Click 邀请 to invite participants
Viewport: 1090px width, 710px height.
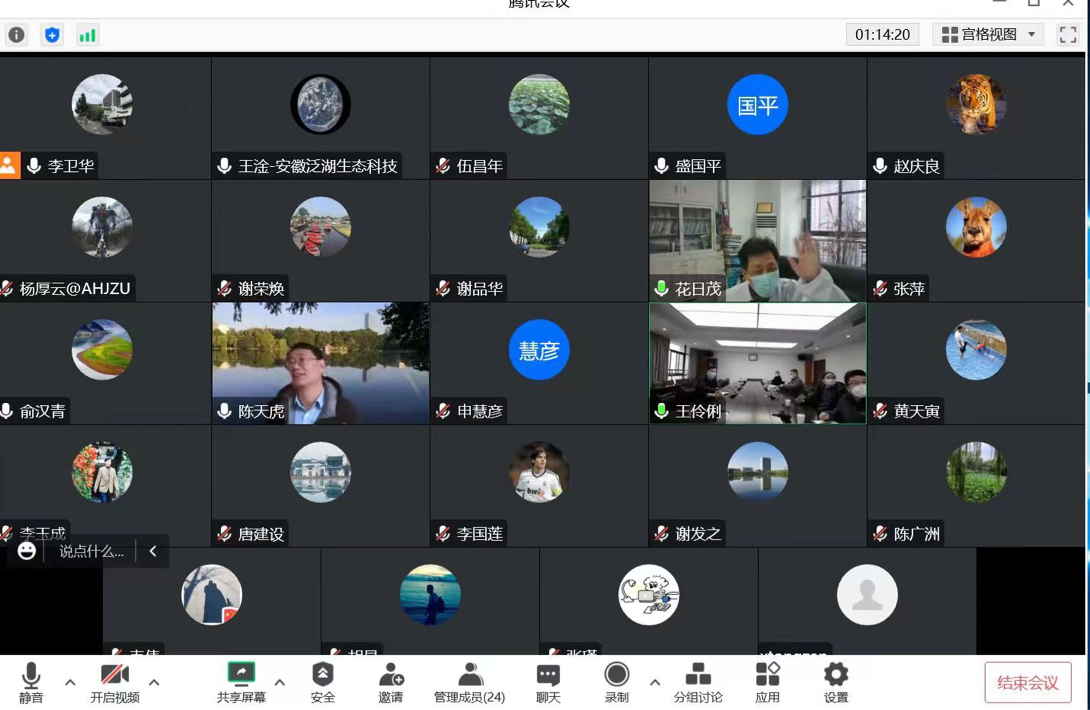point(391,682)
